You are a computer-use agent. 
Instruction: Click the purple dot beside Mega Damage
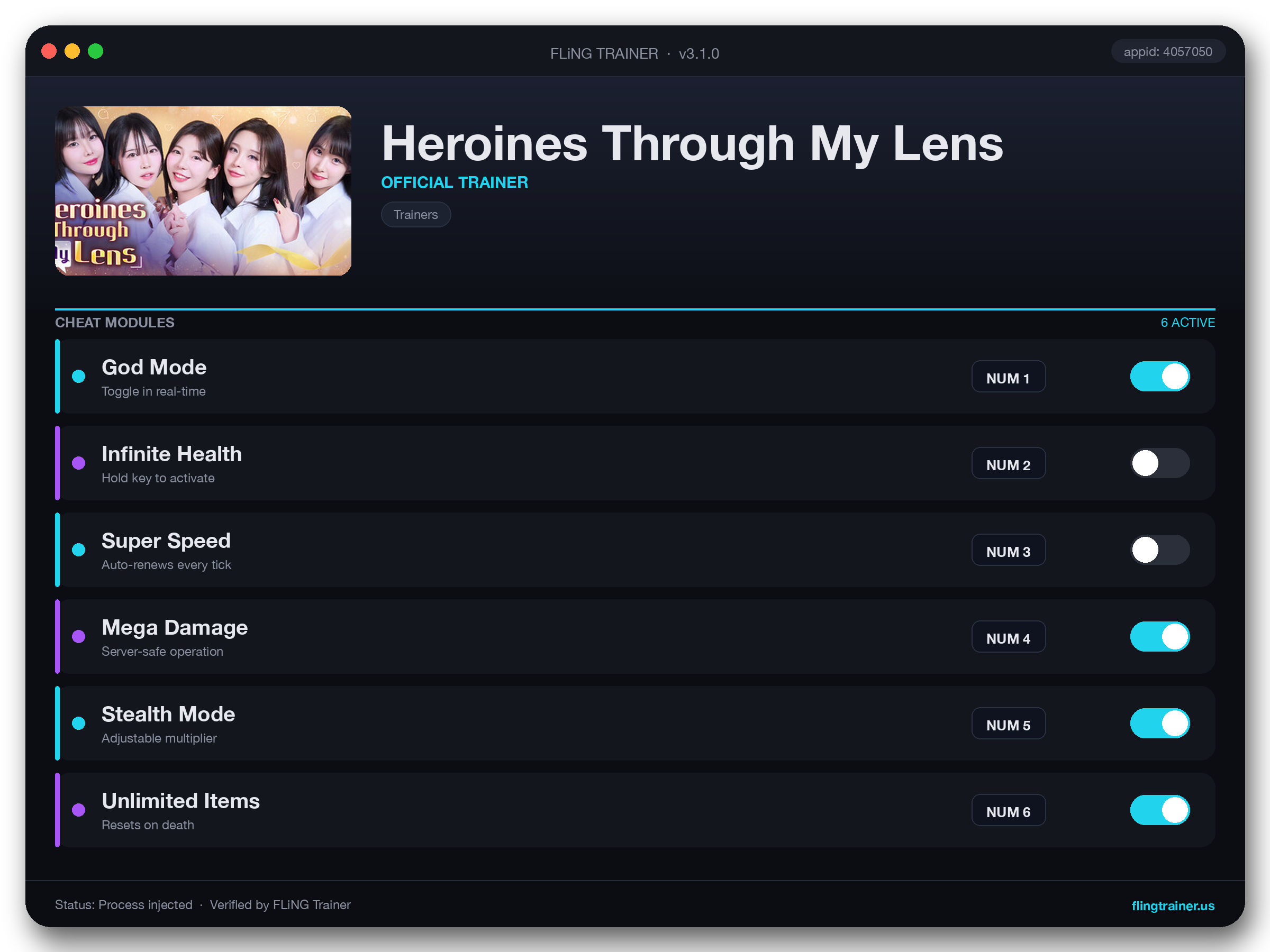coord(79,636)
